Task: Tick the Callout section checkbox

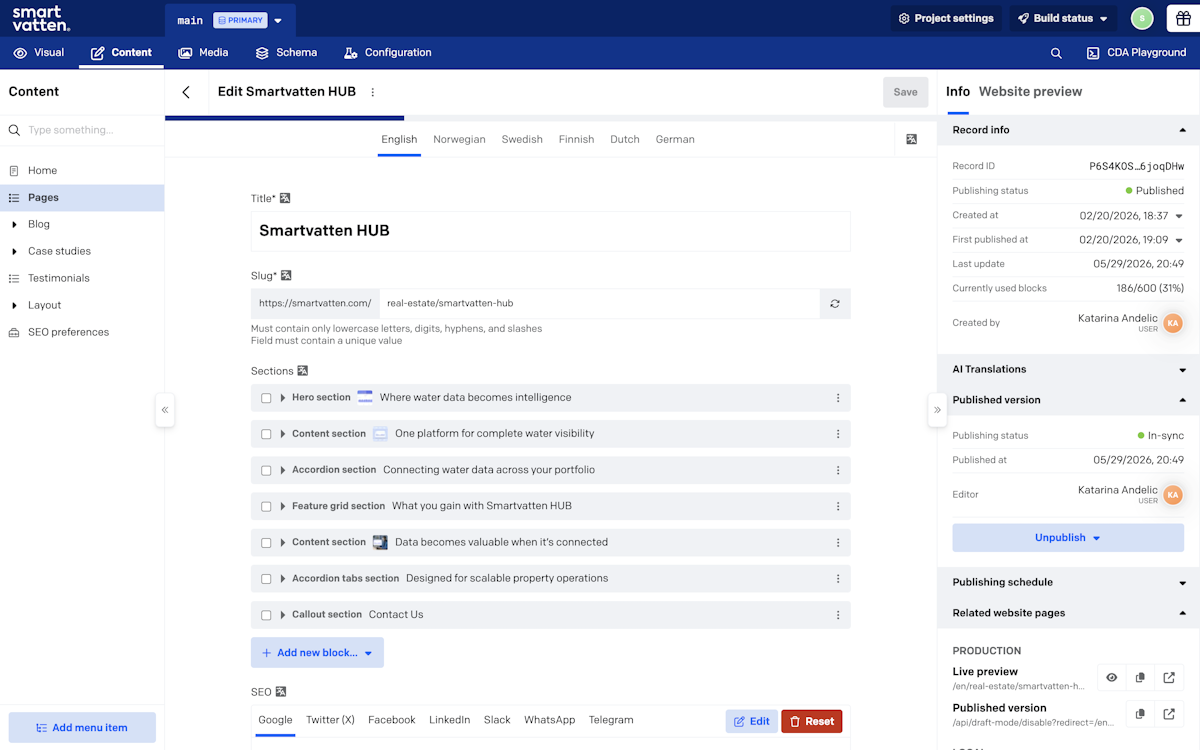Action: 266,614
